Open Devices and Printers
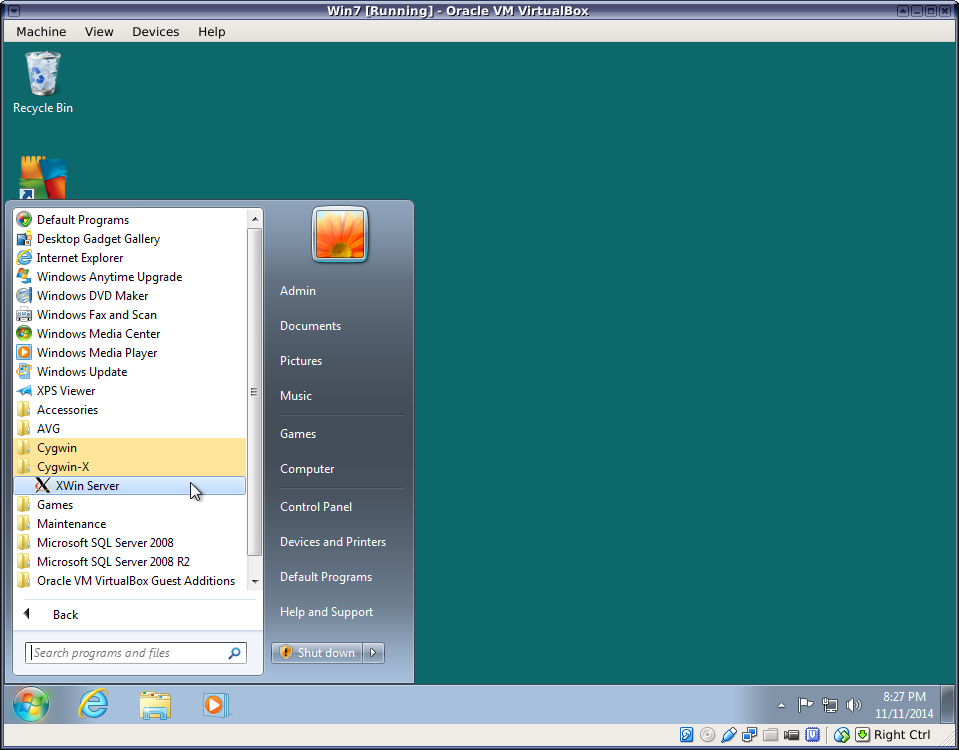This screenshot has height=750, width=959. (333, 542)
